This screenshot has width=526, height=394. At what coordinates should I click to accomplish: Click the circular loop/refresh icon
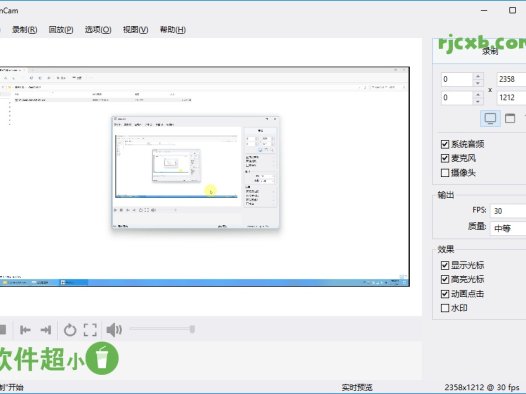(70, 330)
